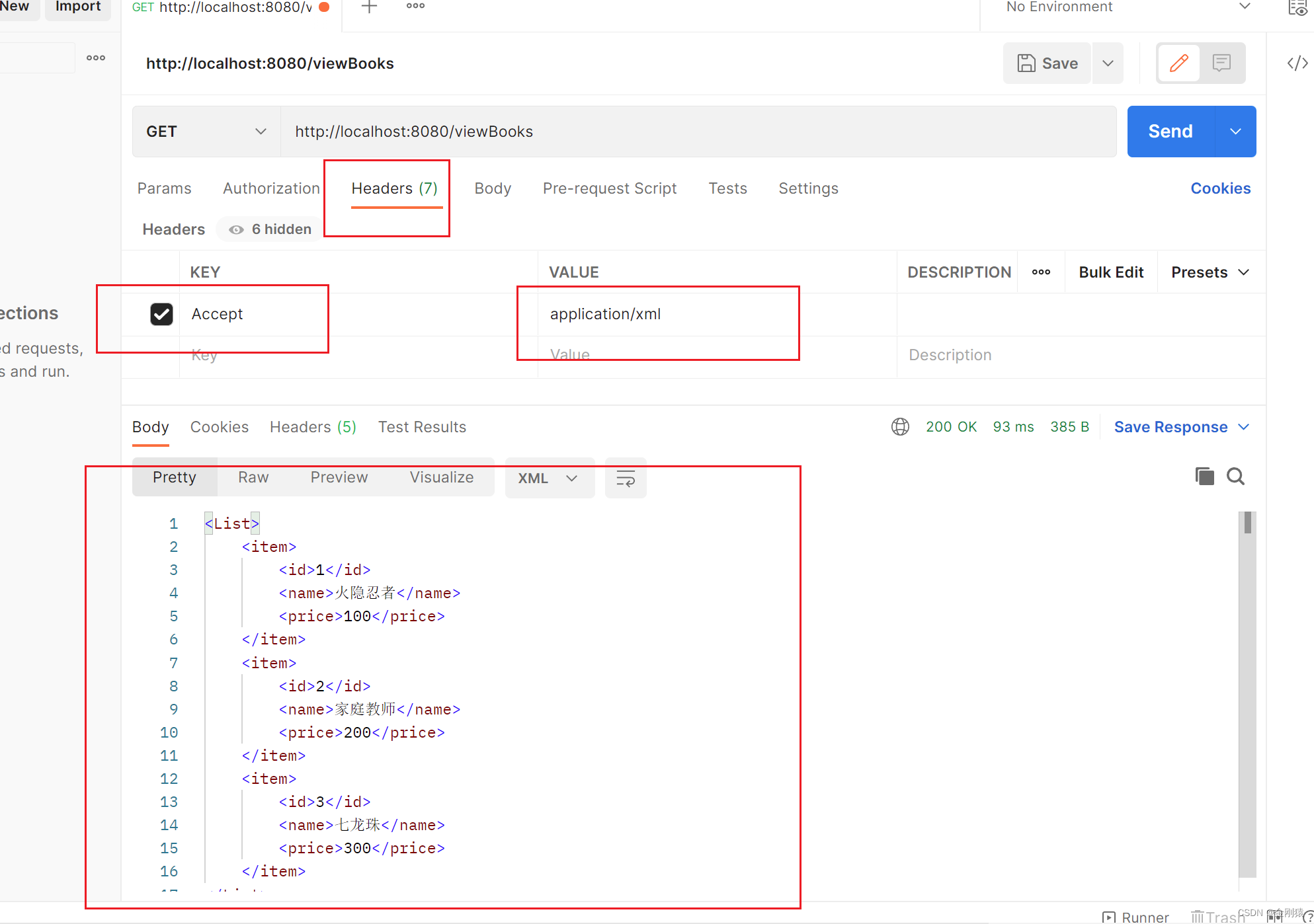
Task: Open the code snippet panel icon
Action: 1296,63
